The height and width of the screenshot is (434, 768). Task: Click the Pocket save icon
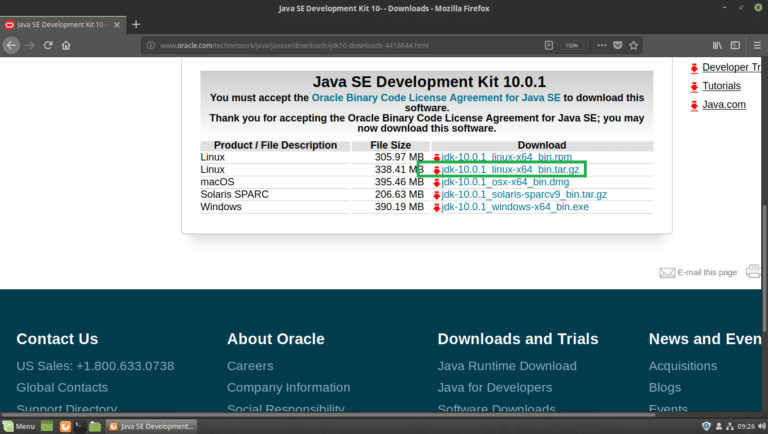[x=617, y=45]
